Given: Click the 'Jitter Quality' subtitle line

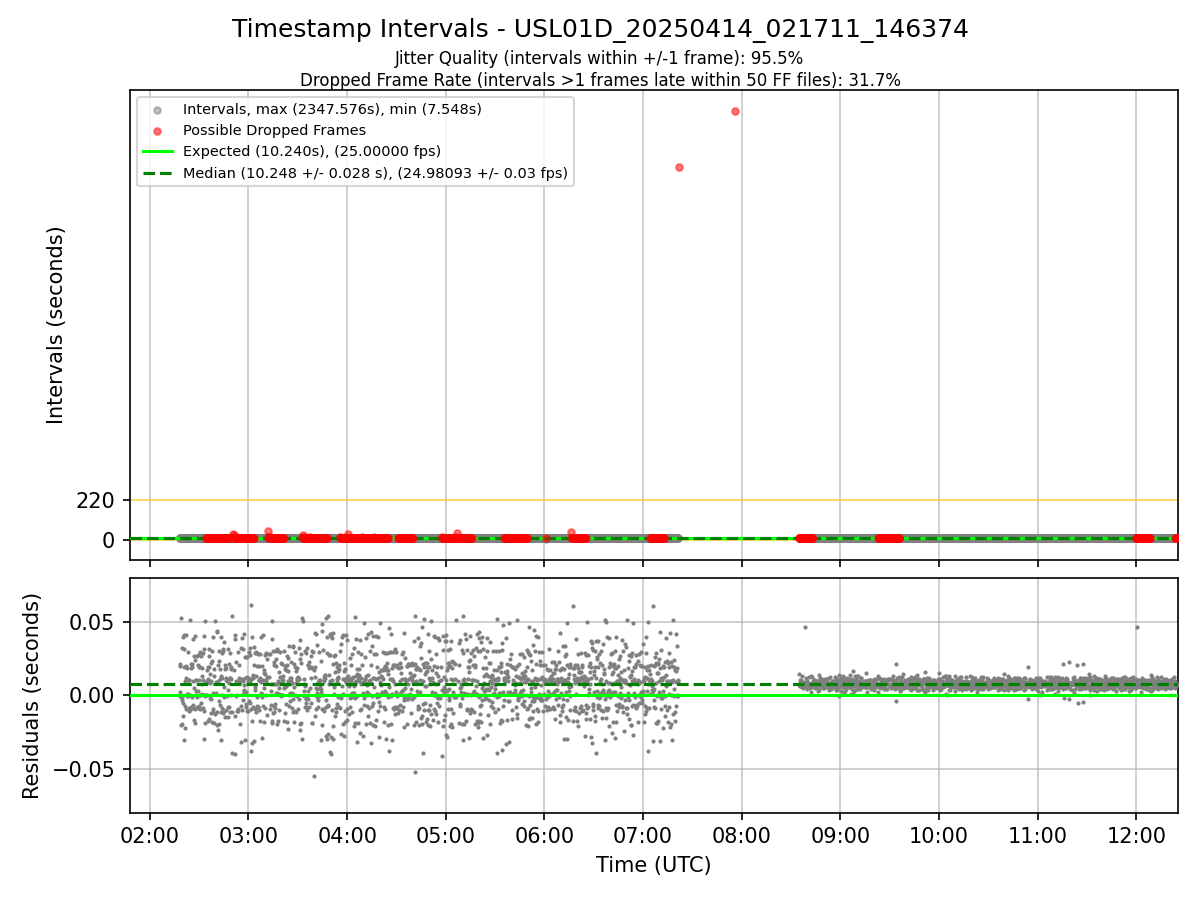Looking at the screenshot, I should tap(599, 58).
